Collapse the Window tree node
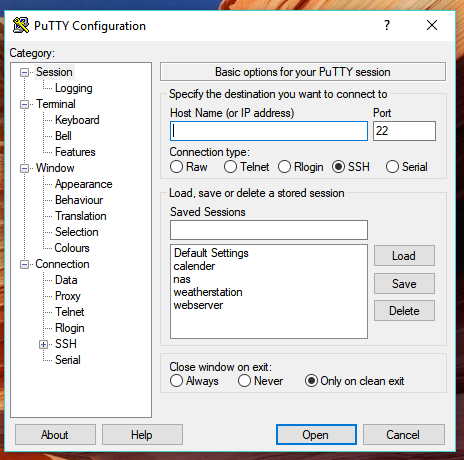The height and width of the screenshot is (460, 464). point(24,168)
